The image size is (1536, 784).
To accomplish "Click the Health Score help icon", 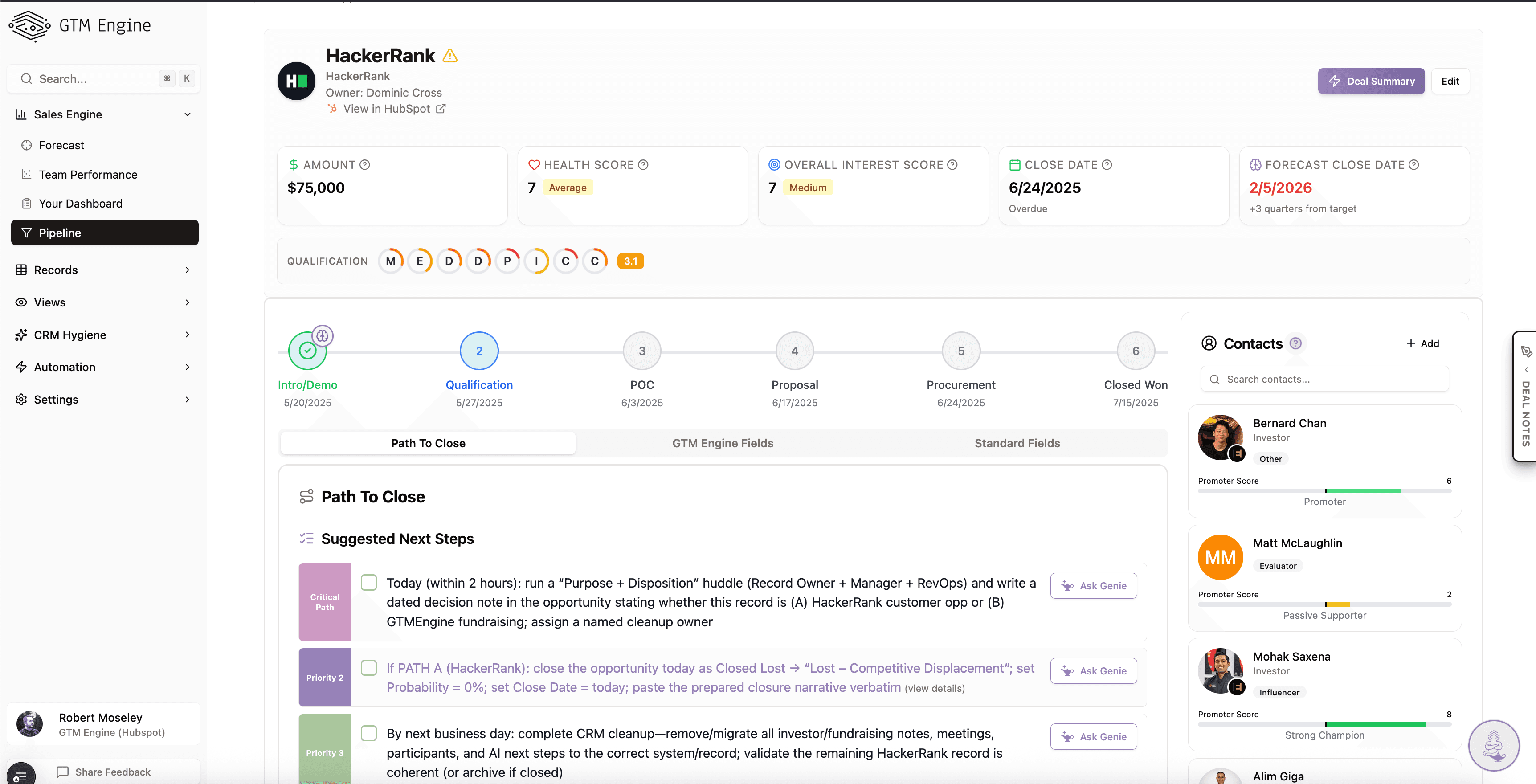I will (x=643, y=164).
